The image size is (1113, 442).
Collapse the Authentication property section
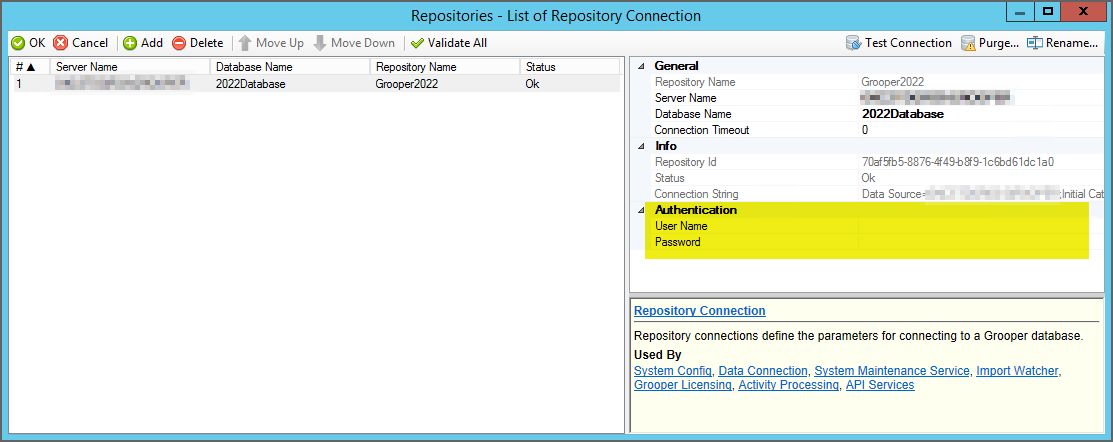click(x=641, y=210)
